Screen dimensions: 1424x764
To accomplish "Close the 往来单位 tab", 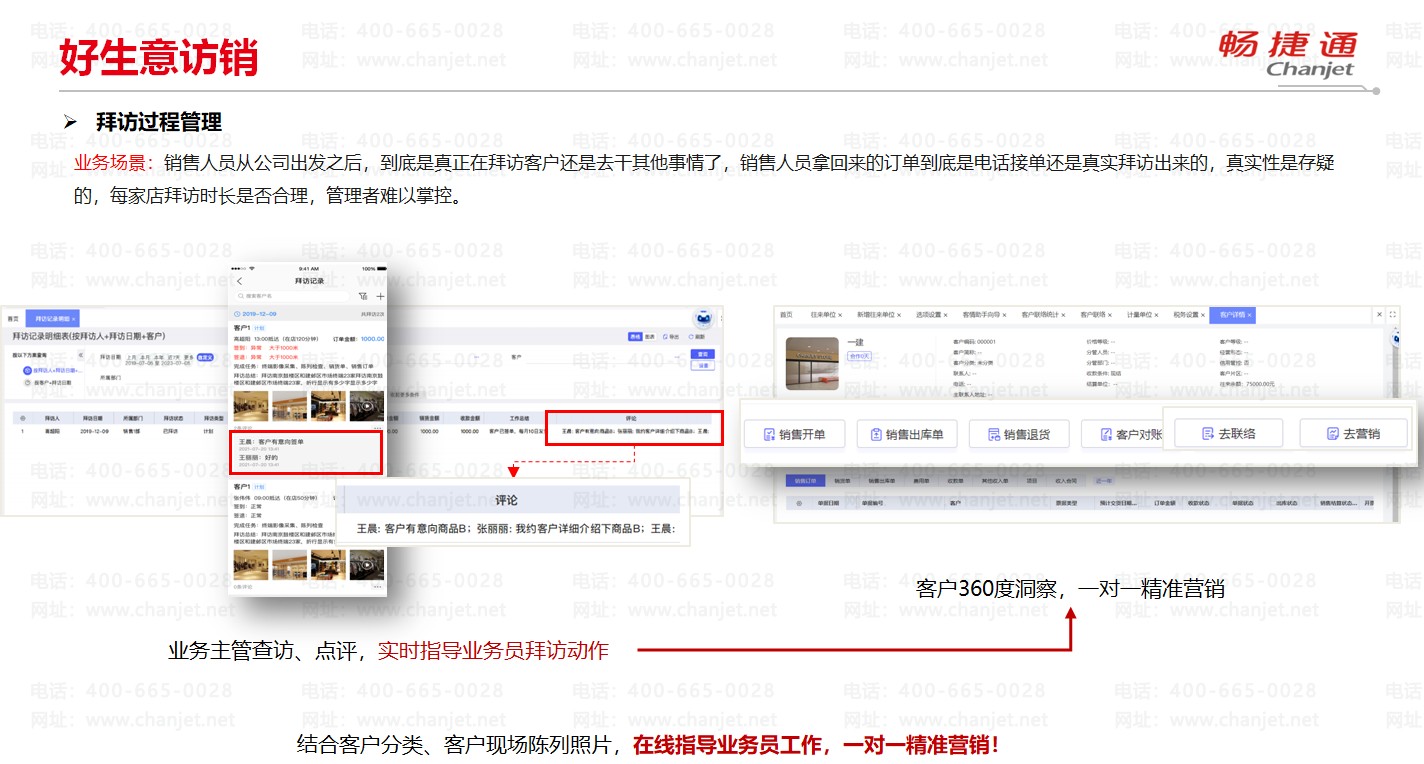I will pos(840,315).
